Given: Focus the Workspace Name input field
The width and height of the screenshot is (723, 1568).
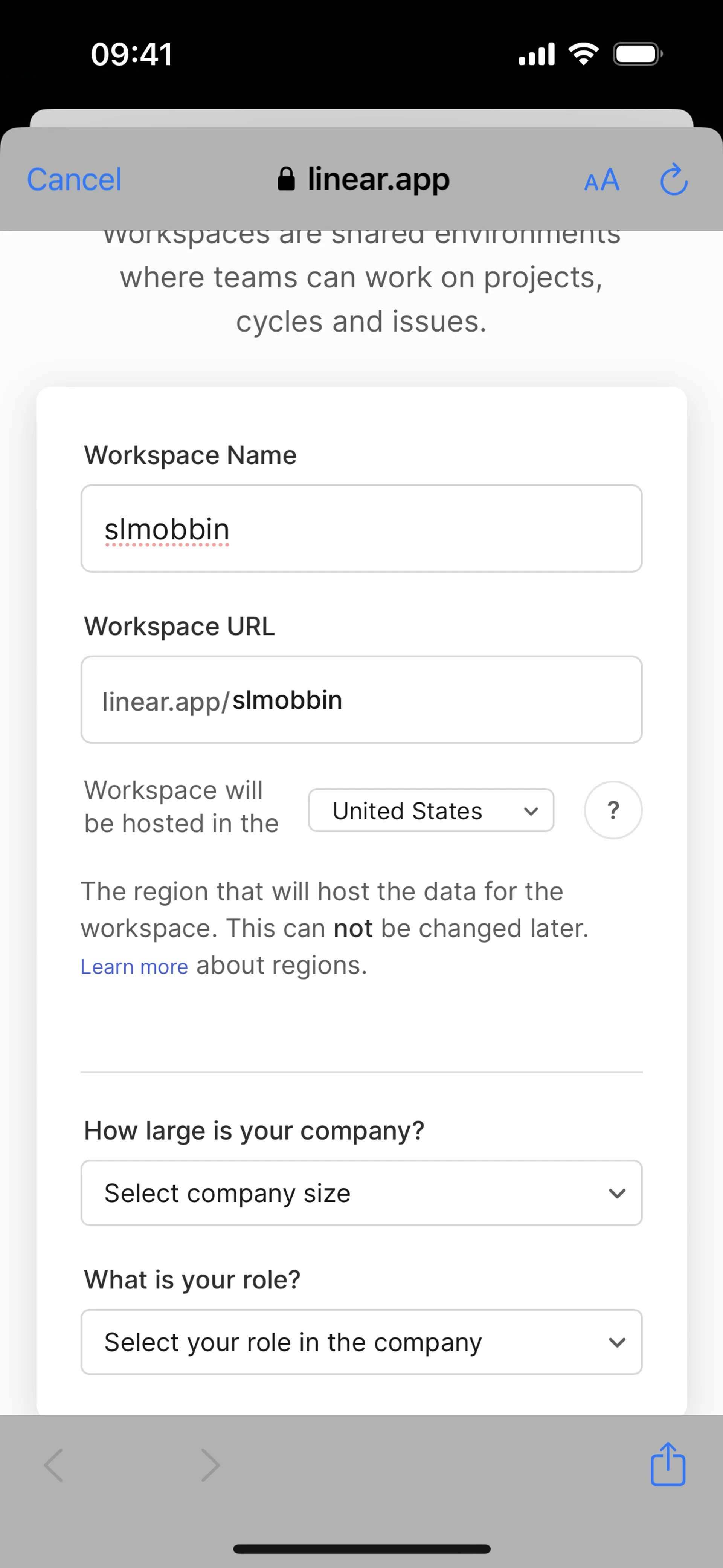Looking at the screenshot, I should click(x=361, y=528).
